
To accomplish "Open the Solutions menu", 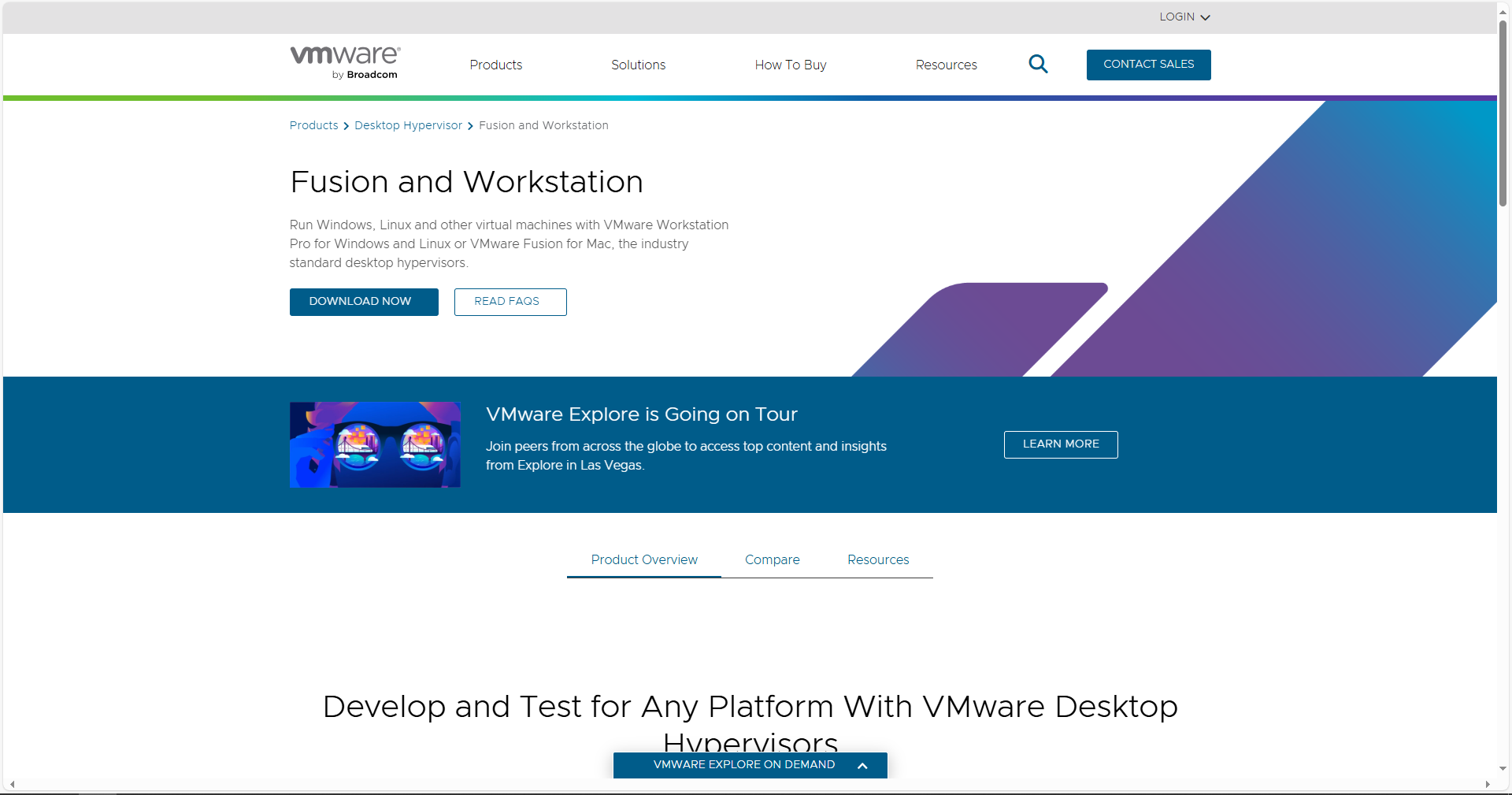I will pyautogui.click(x=639, y=65).
